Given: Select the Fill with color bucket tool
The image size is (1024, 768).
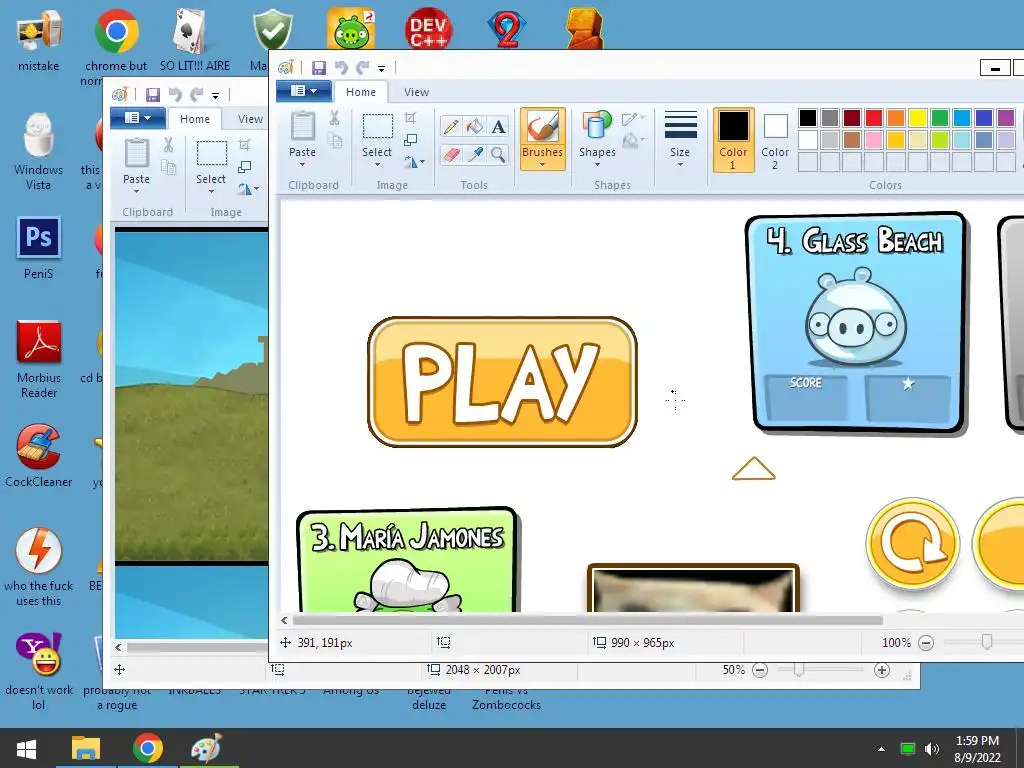Looking at the screenshot, I should pos(475,126).
